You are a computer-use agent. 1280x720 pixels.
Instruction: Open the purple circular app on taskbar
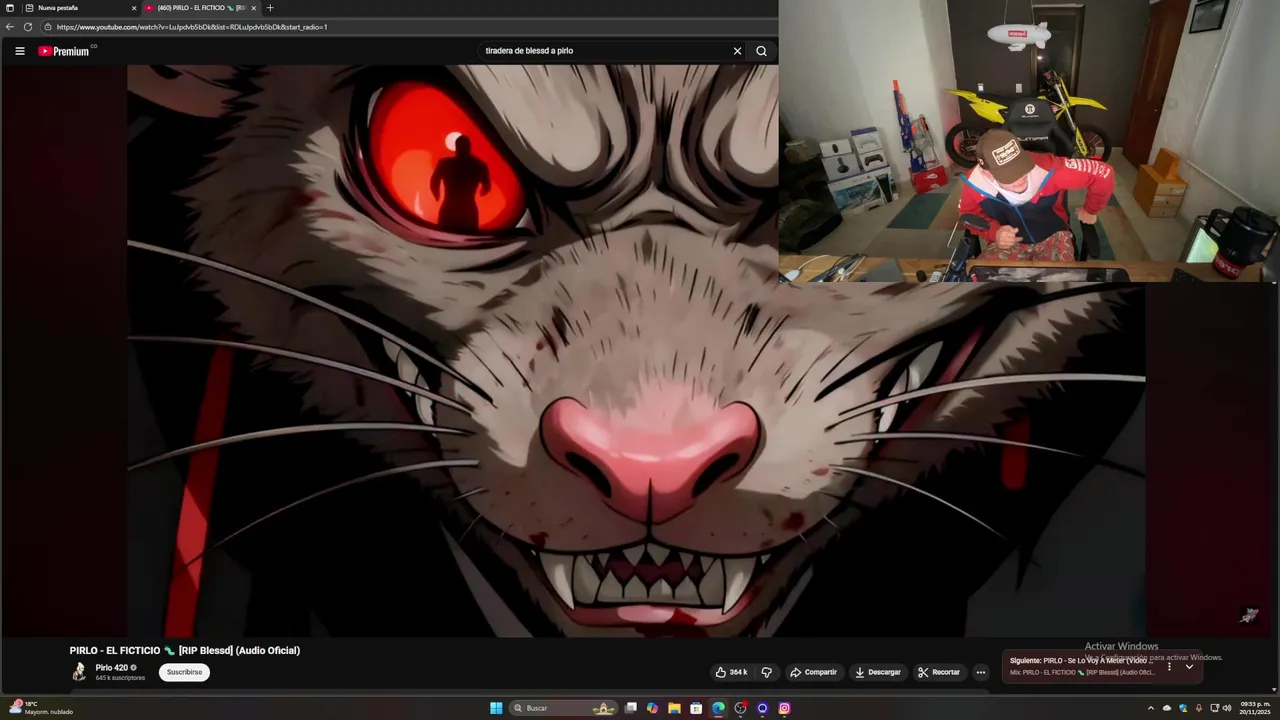tap(762, 708)
